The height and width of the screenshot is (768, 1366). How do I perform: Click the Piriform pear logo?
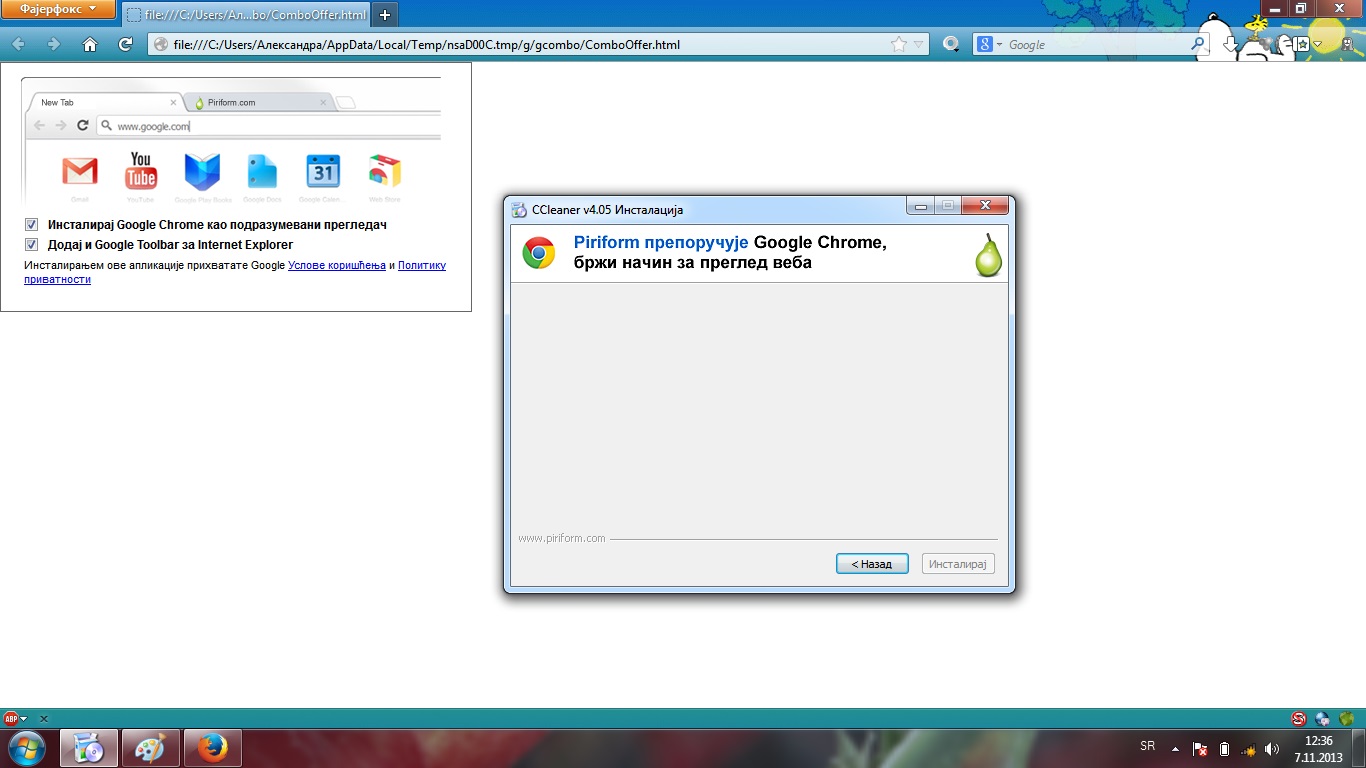tap(988, 255)
